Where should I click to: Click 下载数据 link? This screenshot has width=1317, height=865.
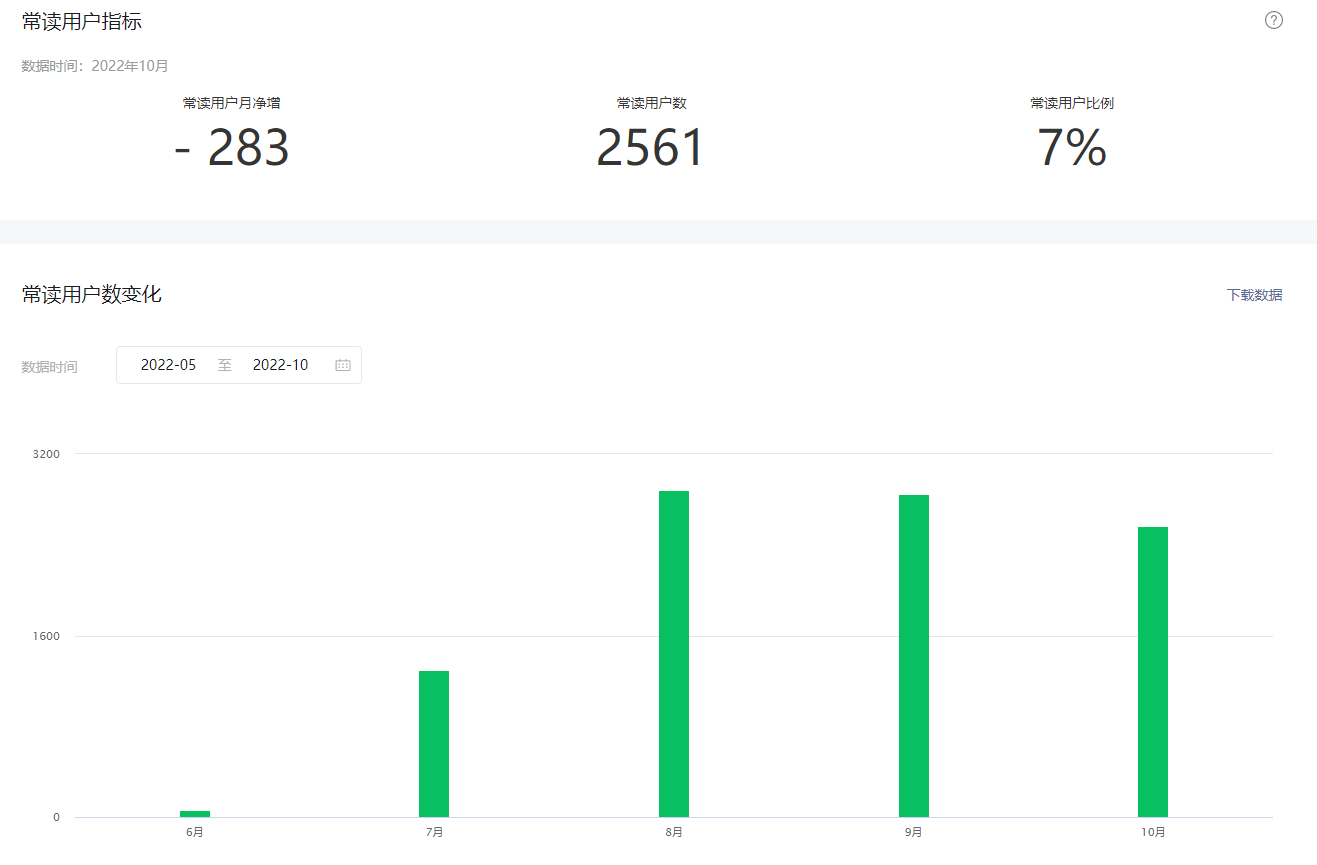click(x=1254, y=295)
